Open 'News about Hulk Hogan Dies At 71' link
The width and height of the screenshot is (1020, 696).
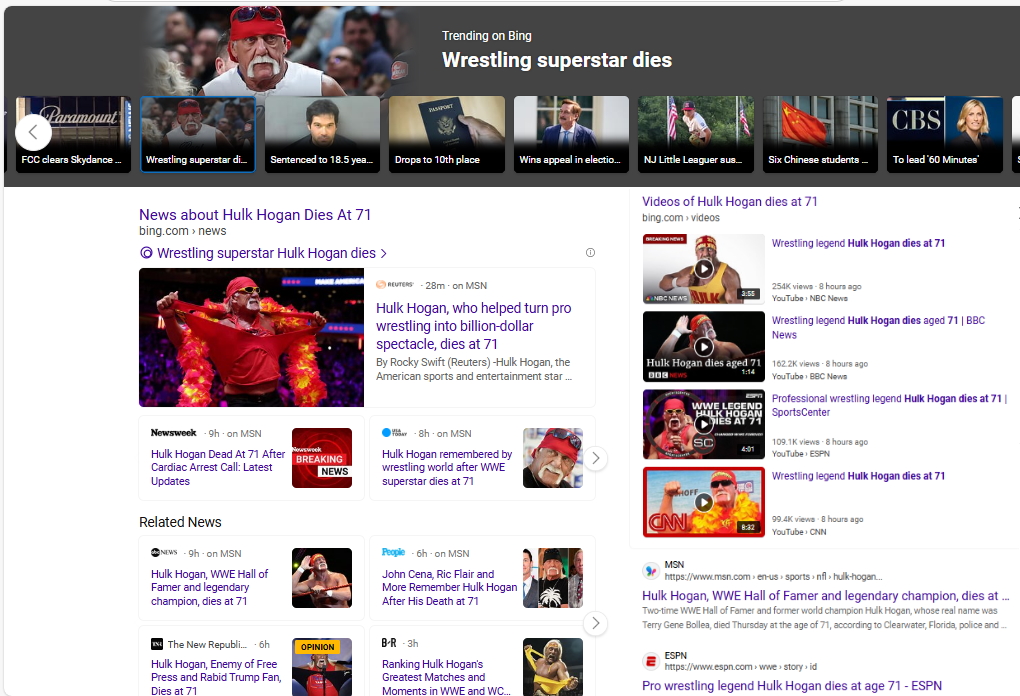[255, 215]
